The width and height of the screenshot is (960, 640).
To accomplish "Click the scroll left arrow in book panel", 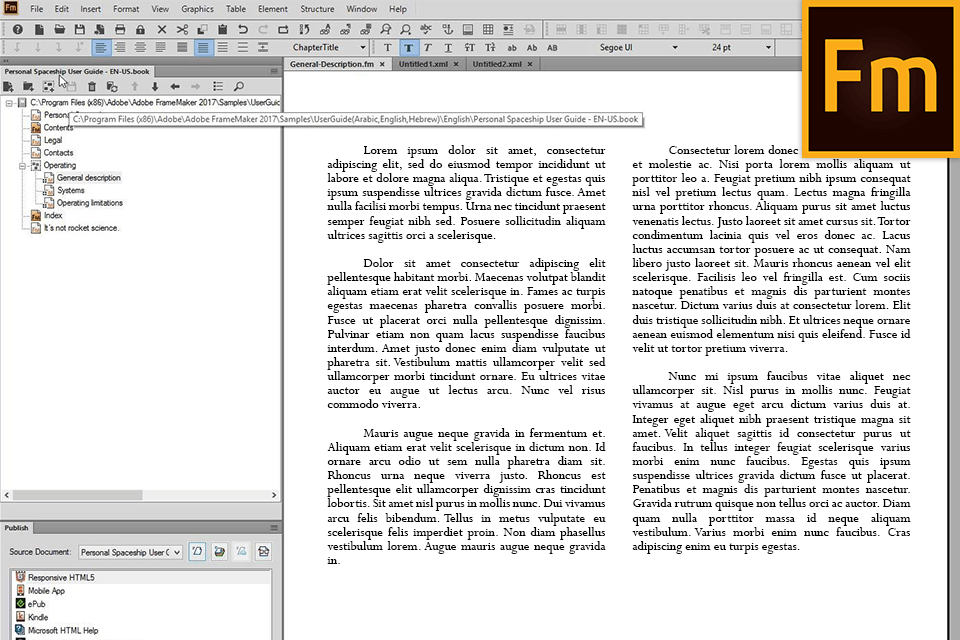I will coord(7,495).
